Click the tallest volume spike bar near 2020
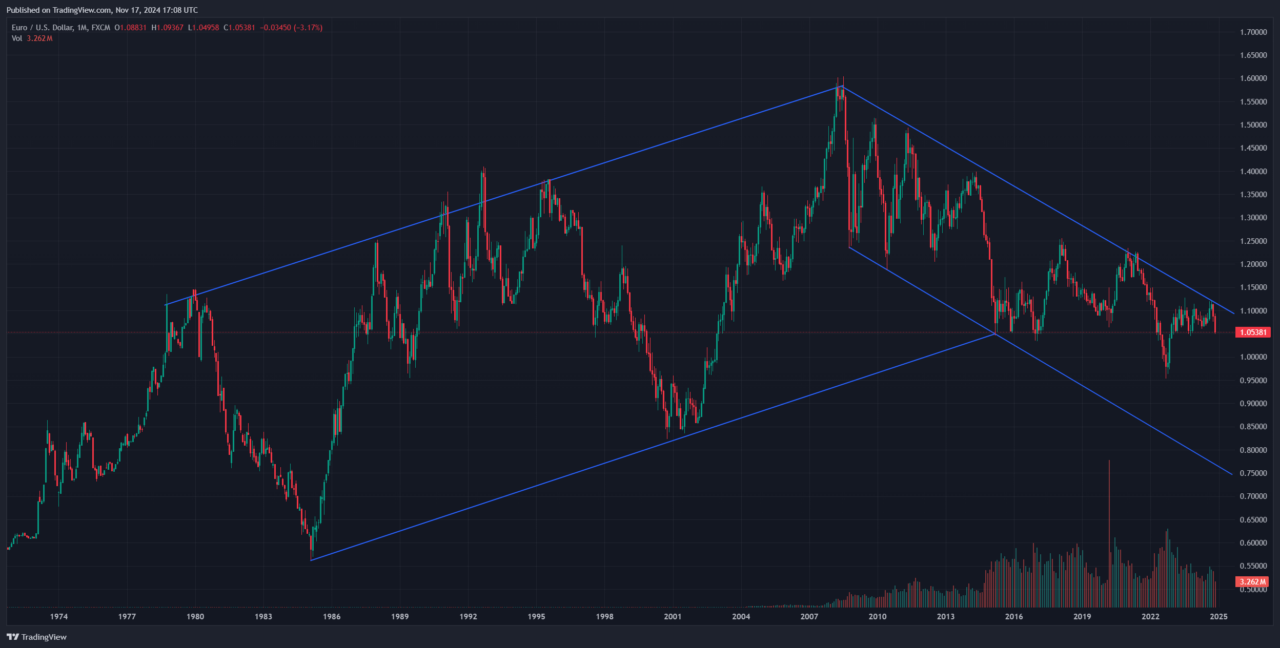This screenshot has width=1280, height=648. click(x=1108, y=530)
